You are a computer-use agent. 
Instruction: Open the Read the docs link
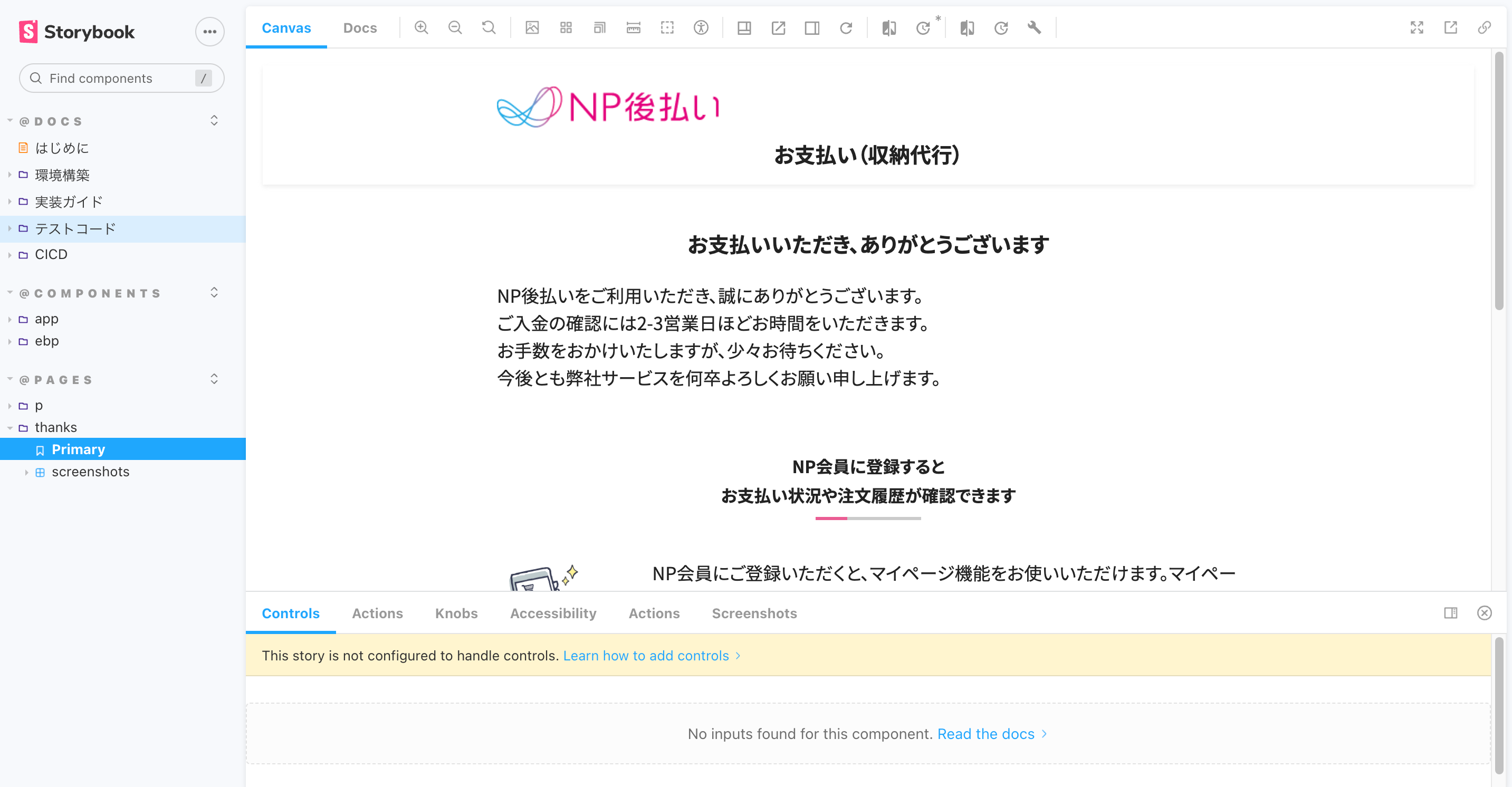coord(985,734)
